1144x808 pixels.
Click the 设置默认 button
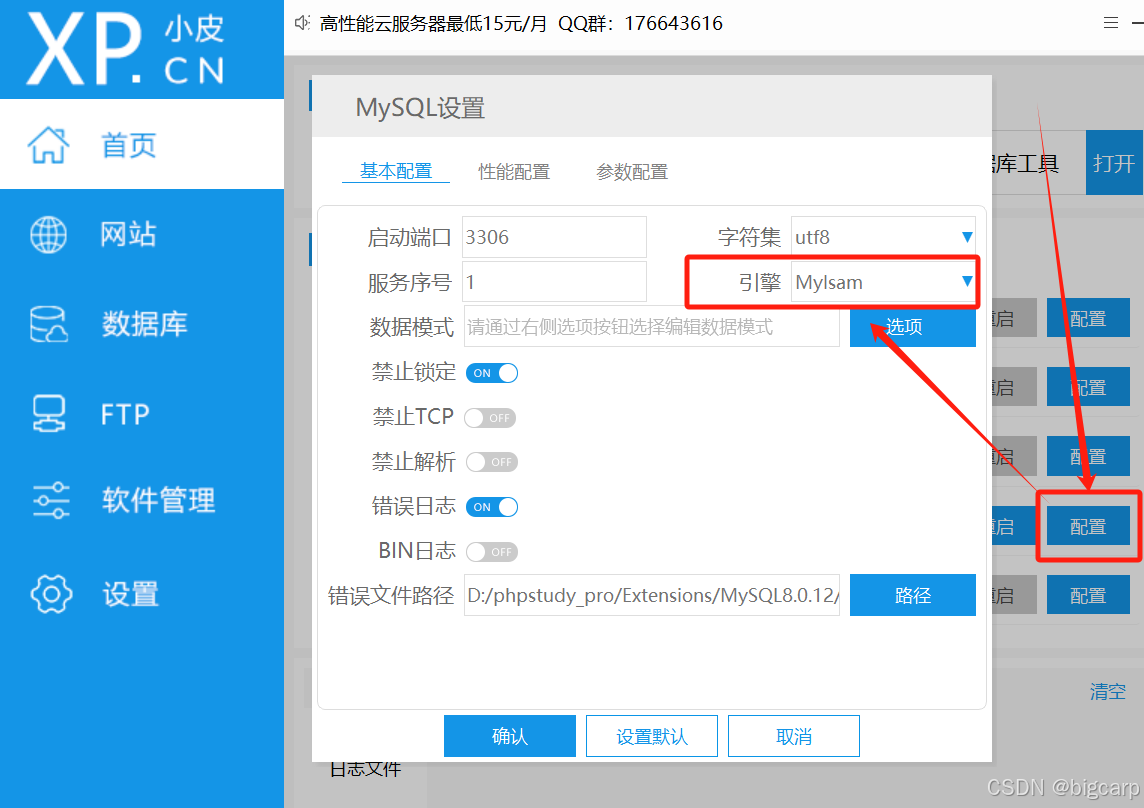point(652,736)
